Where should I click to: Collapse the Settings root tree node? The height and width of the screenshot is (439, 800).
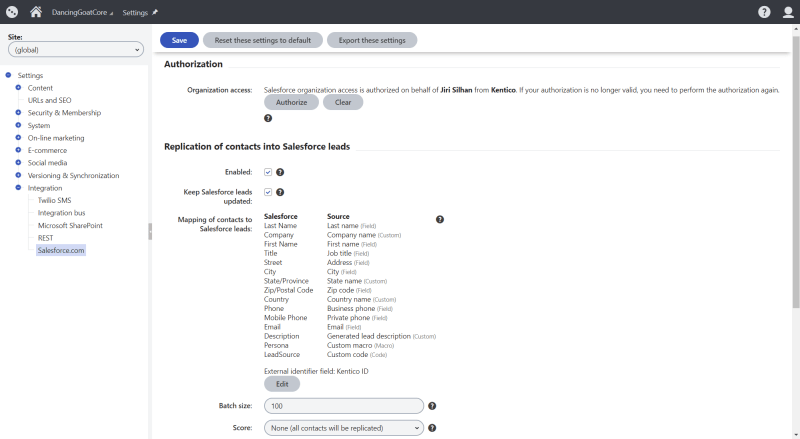[x=8, y=75]
